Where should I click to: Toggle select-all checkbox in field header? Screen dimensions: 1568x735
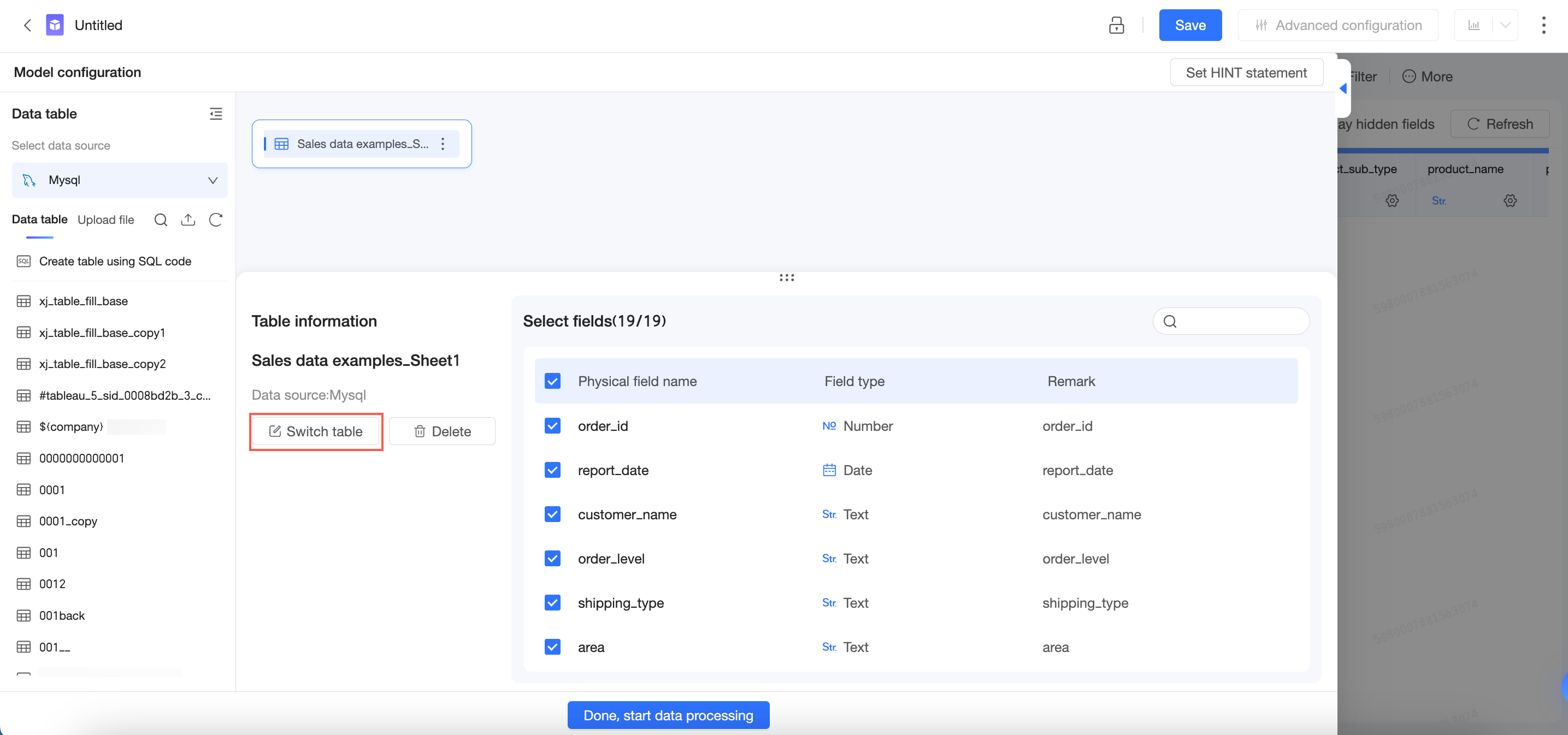click(x=552, y=381)
